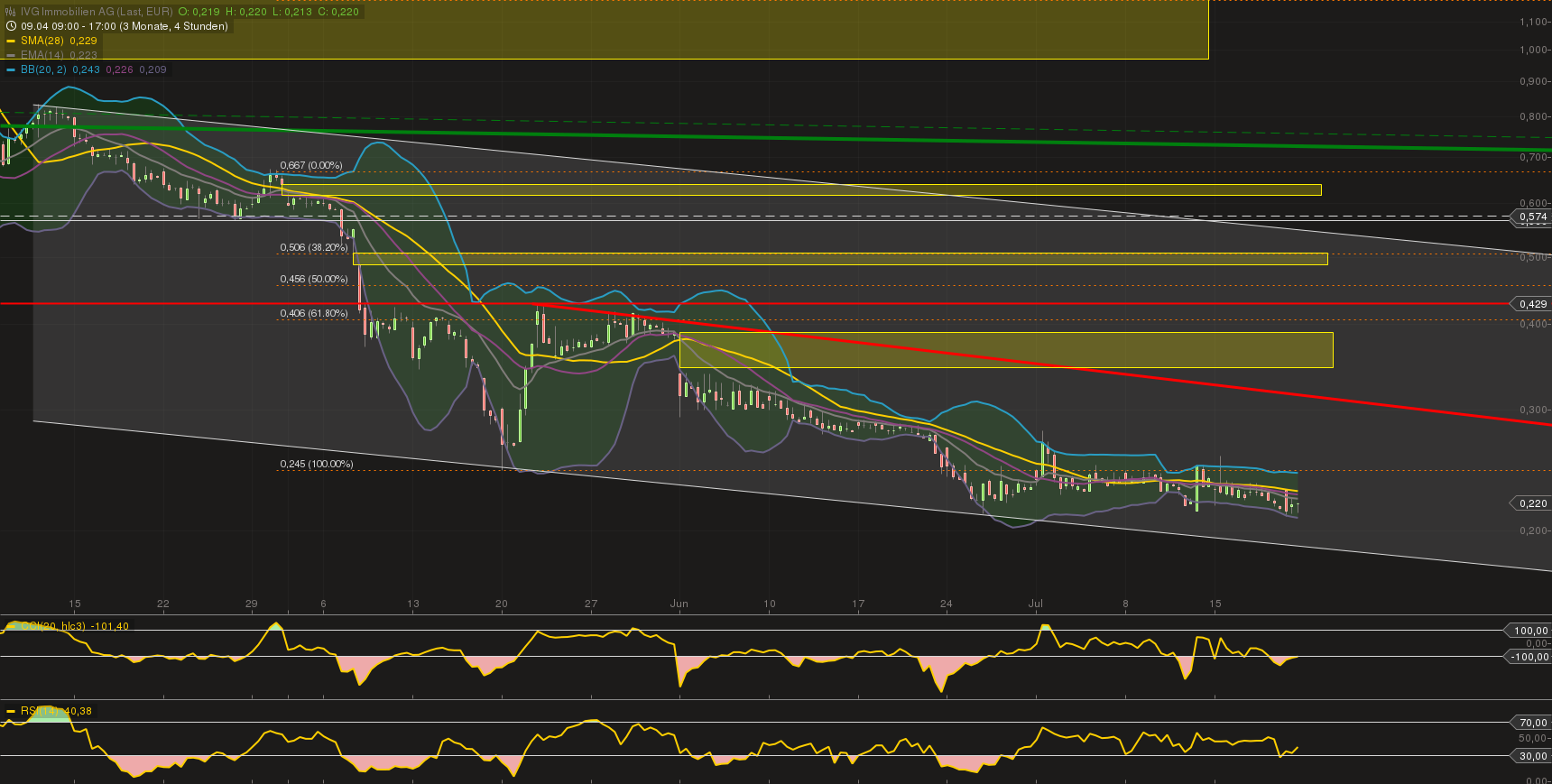This screenshot has height=784, width=1552.
Task: Click the '3 Monate, 4 Stunden' time range label
Action: 173,26
